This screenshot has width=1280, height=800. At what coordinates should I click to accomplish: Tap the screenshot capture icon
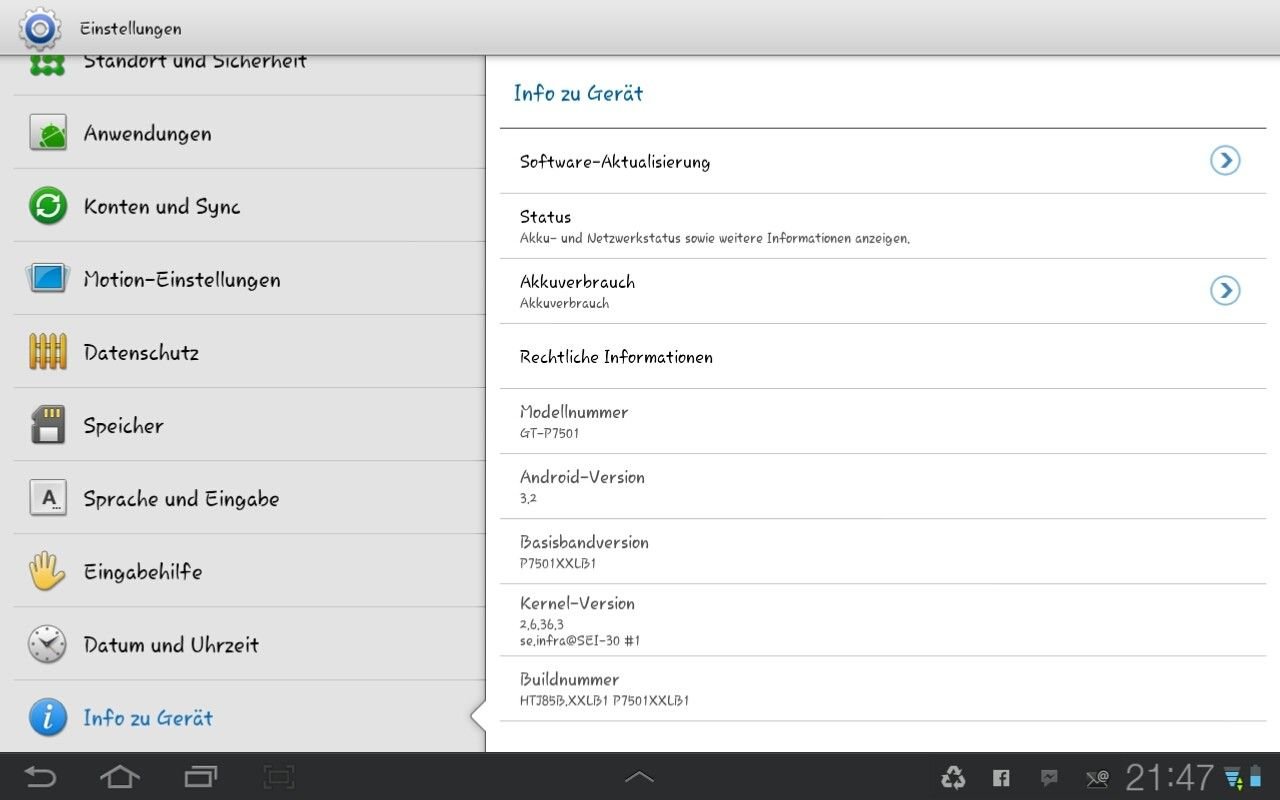click(279, 776)
